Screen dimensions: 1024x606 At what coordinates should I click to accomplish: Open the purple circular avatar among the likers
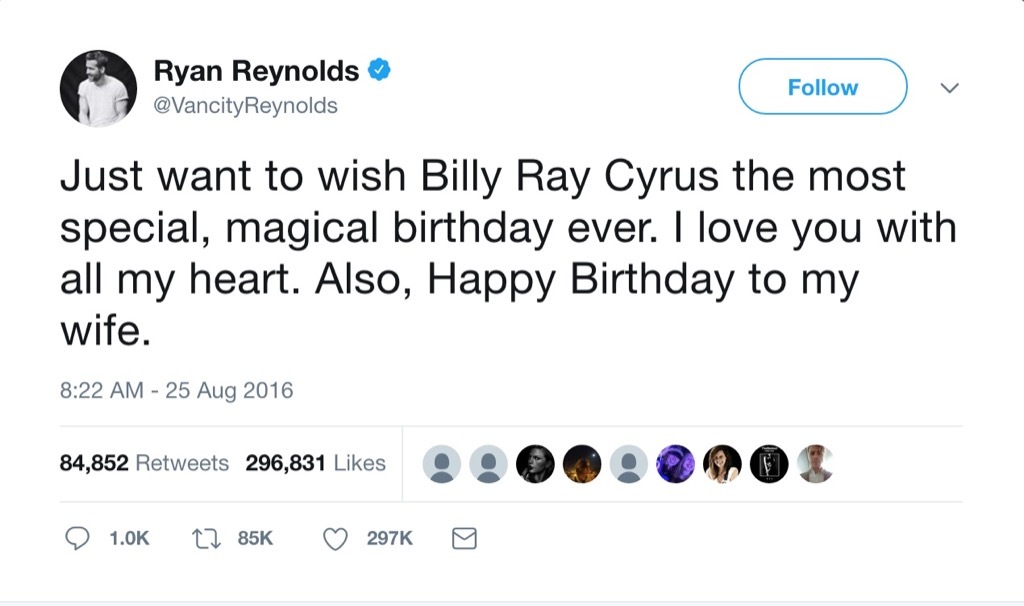click(x=675, y=463)
